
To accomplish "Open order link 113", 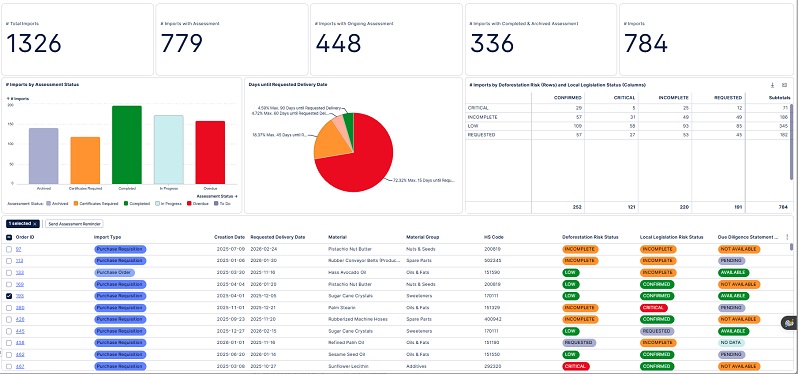I will click(x=19, y=261).
